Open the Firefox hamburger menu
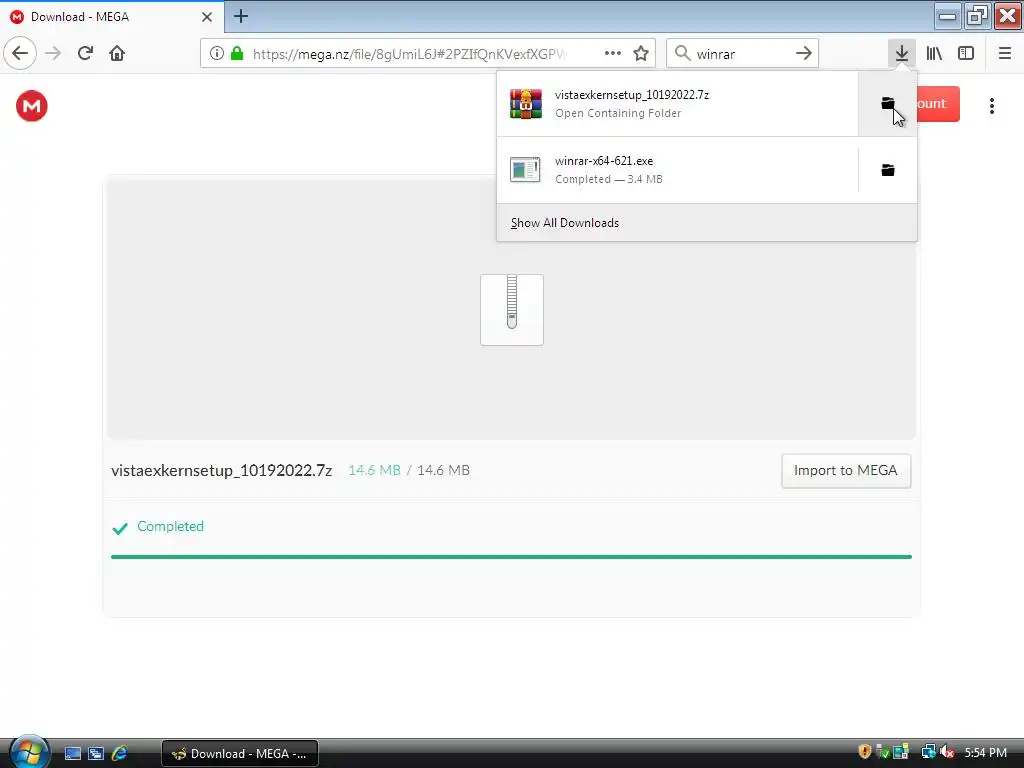The image size is (1024, 768). point(1004,53)
